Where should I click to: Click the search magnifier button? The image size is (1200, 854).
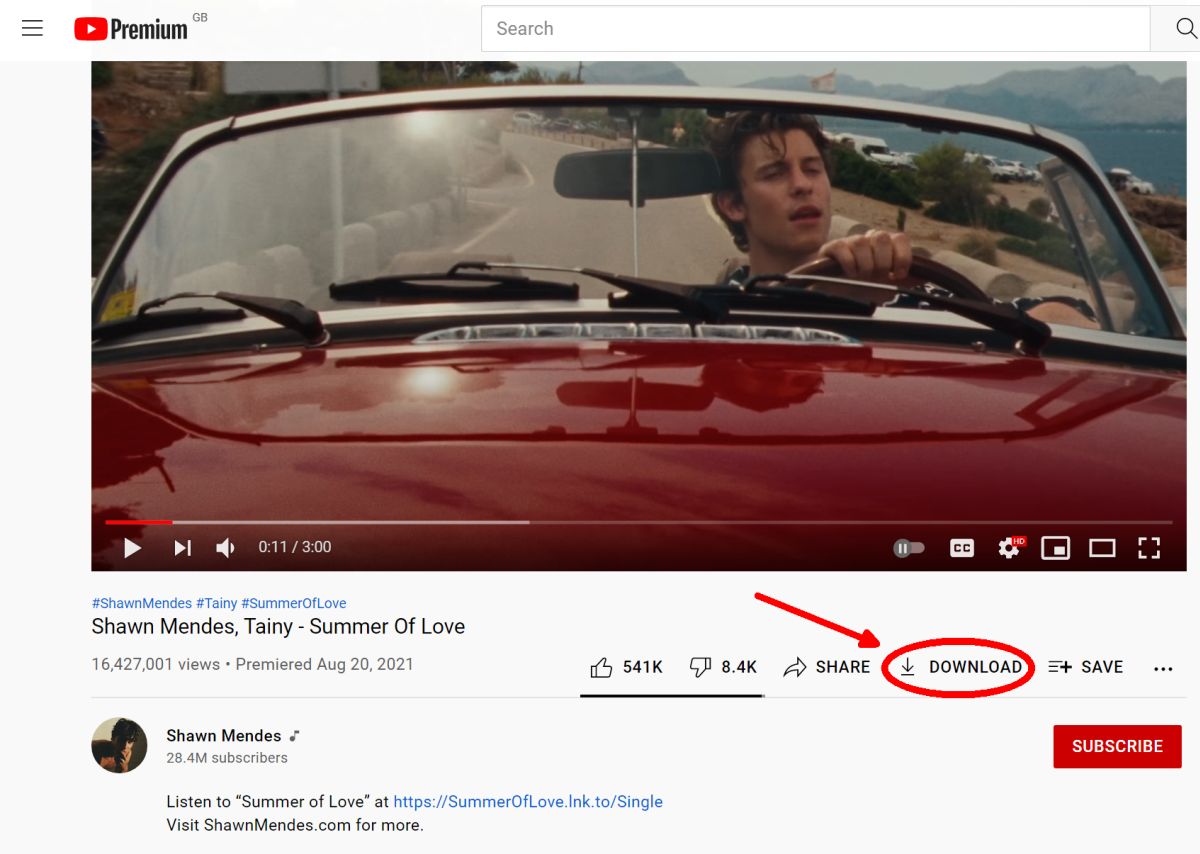[1184, 29]
